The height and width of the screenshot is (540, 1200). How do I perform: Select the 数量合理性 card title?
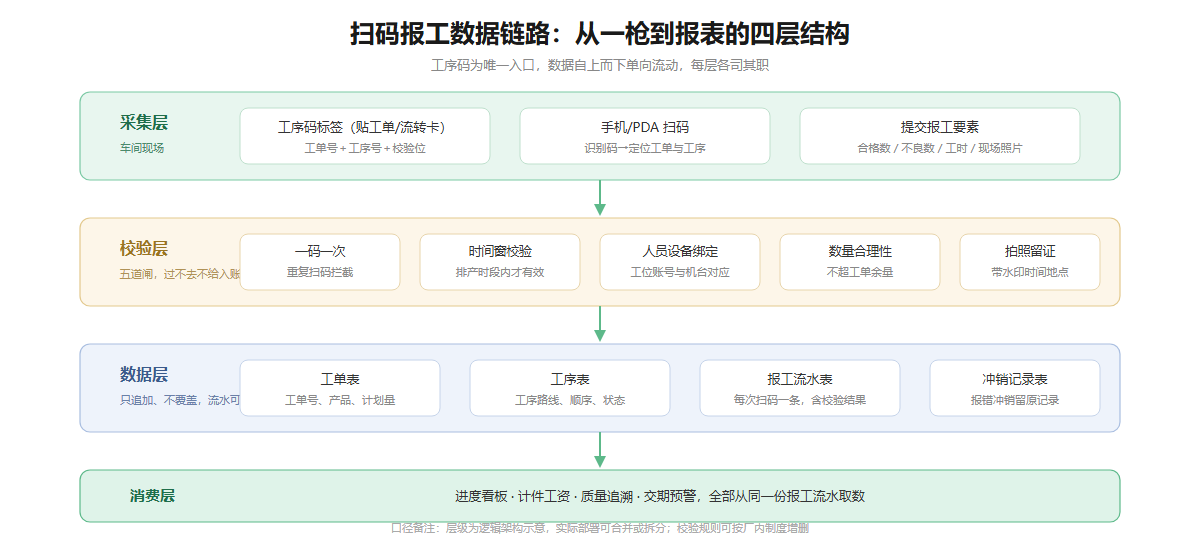point(860,251)
